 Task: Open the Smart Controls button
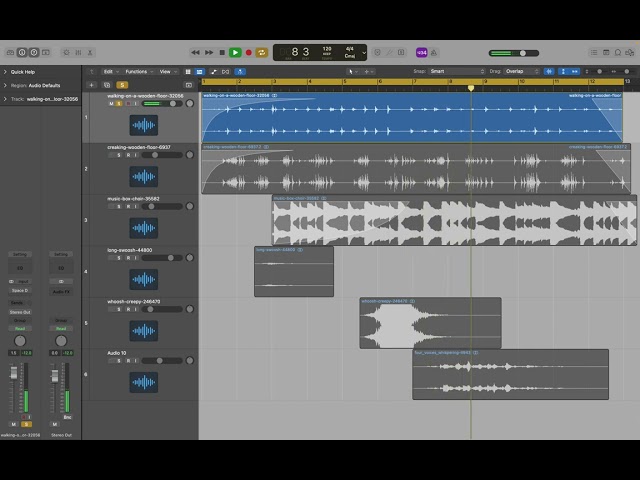pos(67,52)
